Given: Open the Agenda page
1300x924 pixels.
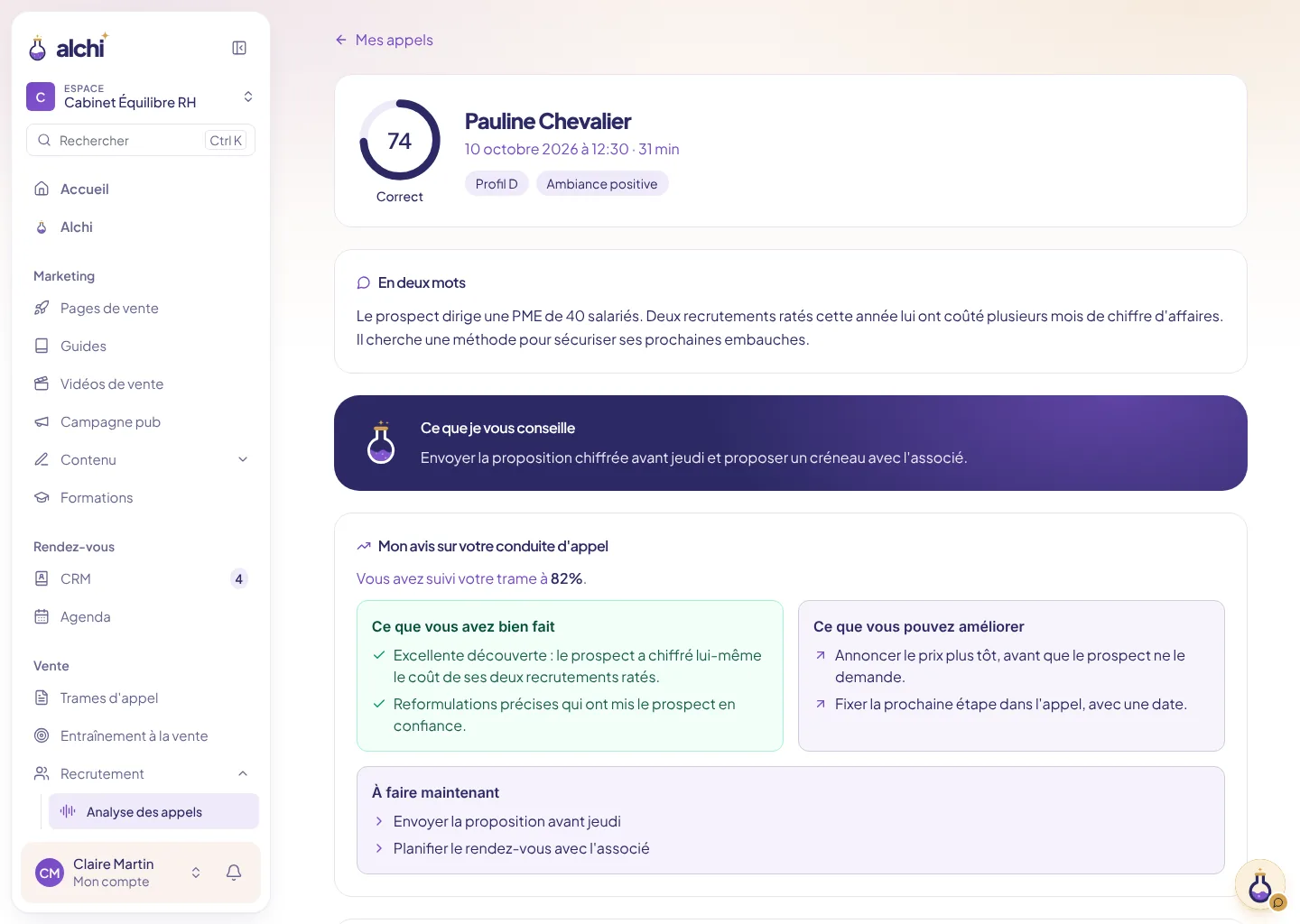Looking at the screenshot, I should pos(141,616).
